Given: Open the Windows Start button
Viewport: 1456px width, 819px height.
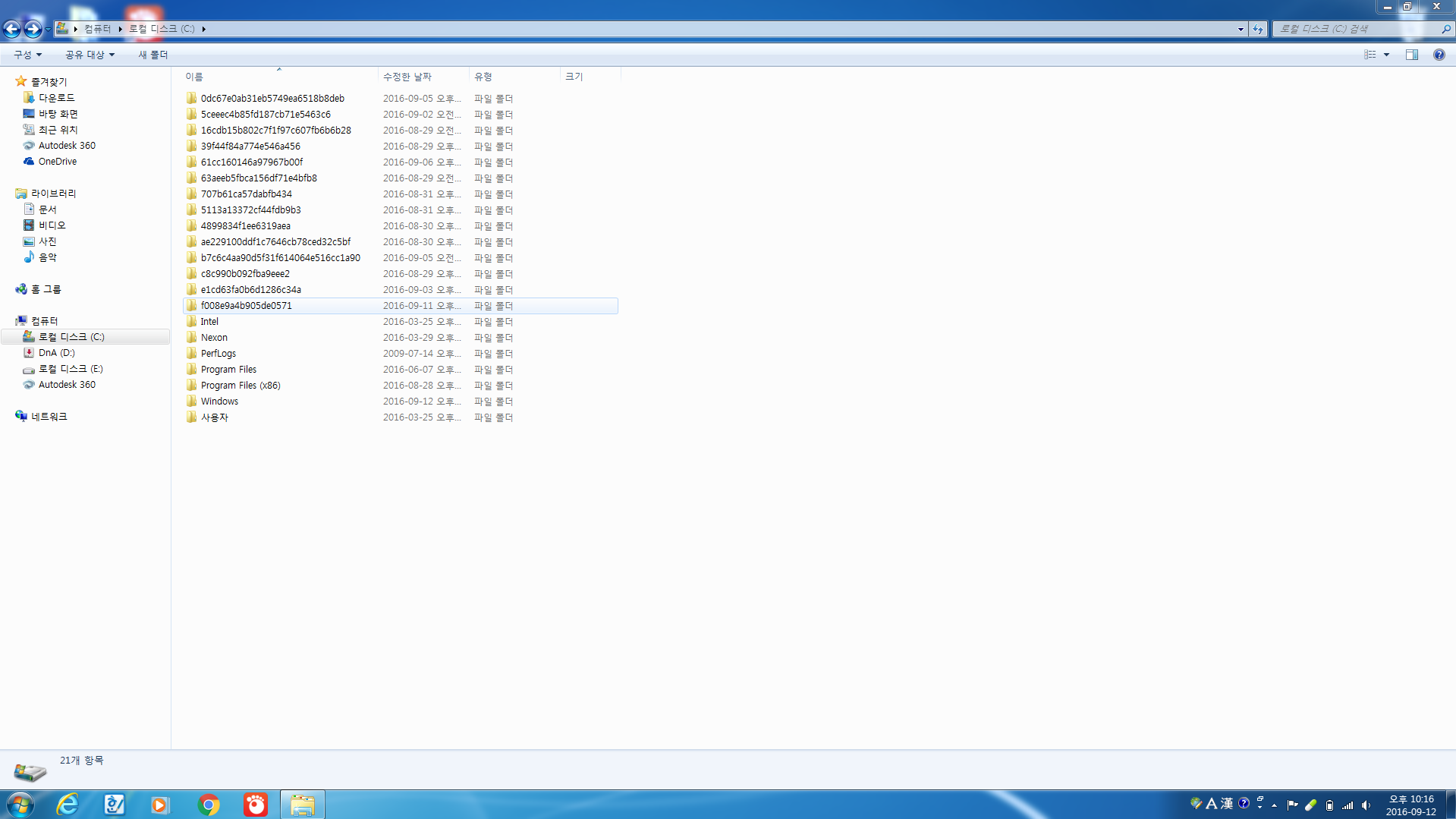Looking at the screenshot, I should coord(20,805).
